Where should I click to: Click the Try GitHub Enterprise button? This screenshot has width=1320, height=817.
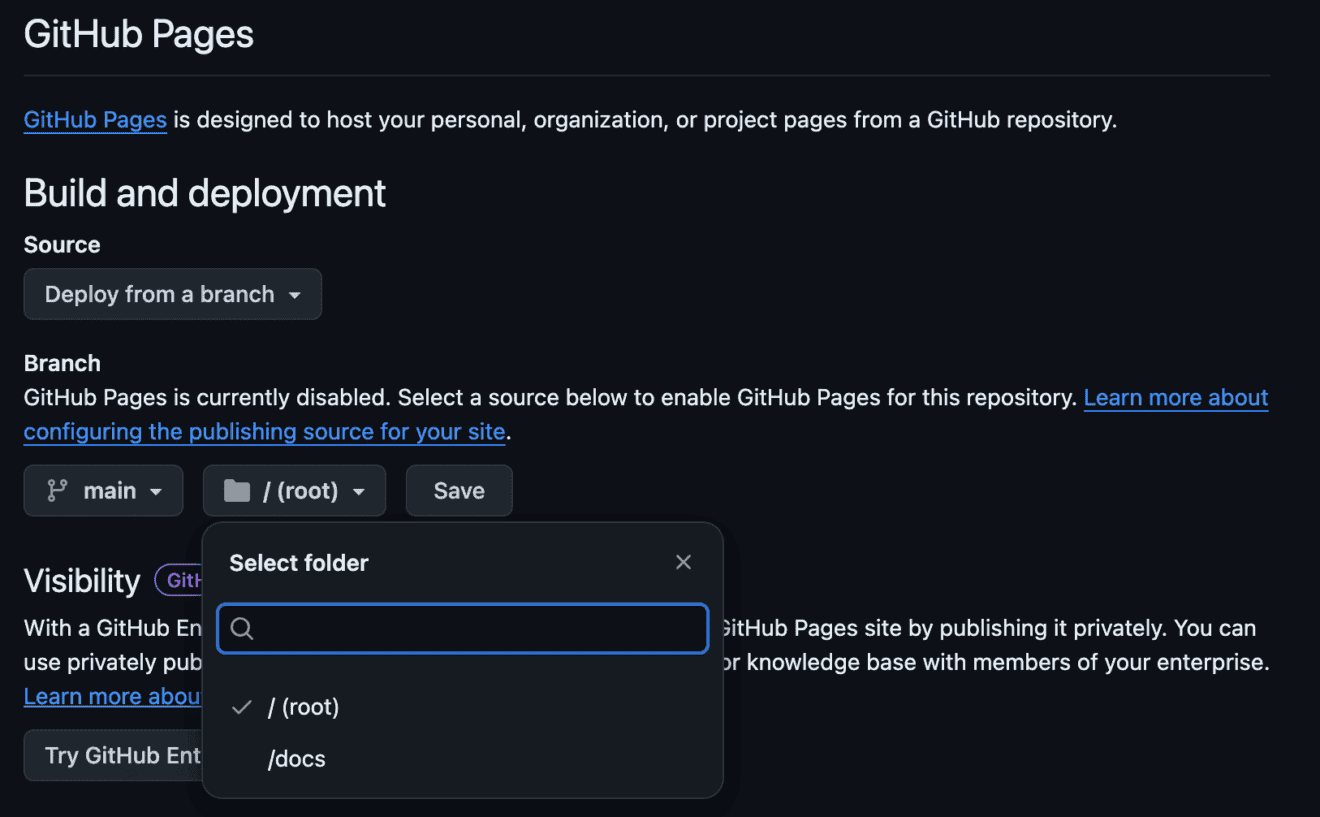(113, 755)
